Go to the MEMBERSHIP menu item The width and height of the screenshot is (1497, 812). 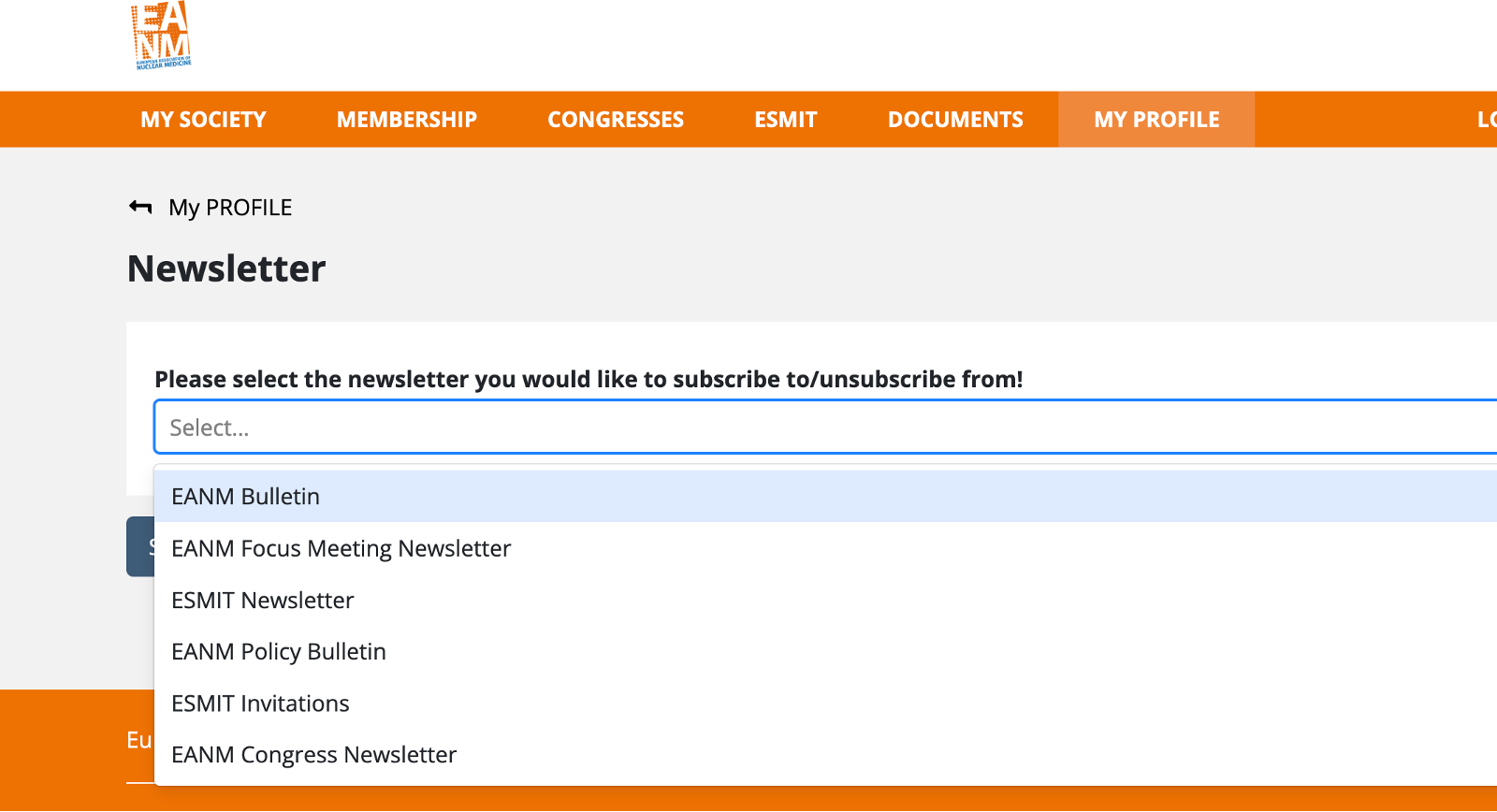[x=406, y=120]
